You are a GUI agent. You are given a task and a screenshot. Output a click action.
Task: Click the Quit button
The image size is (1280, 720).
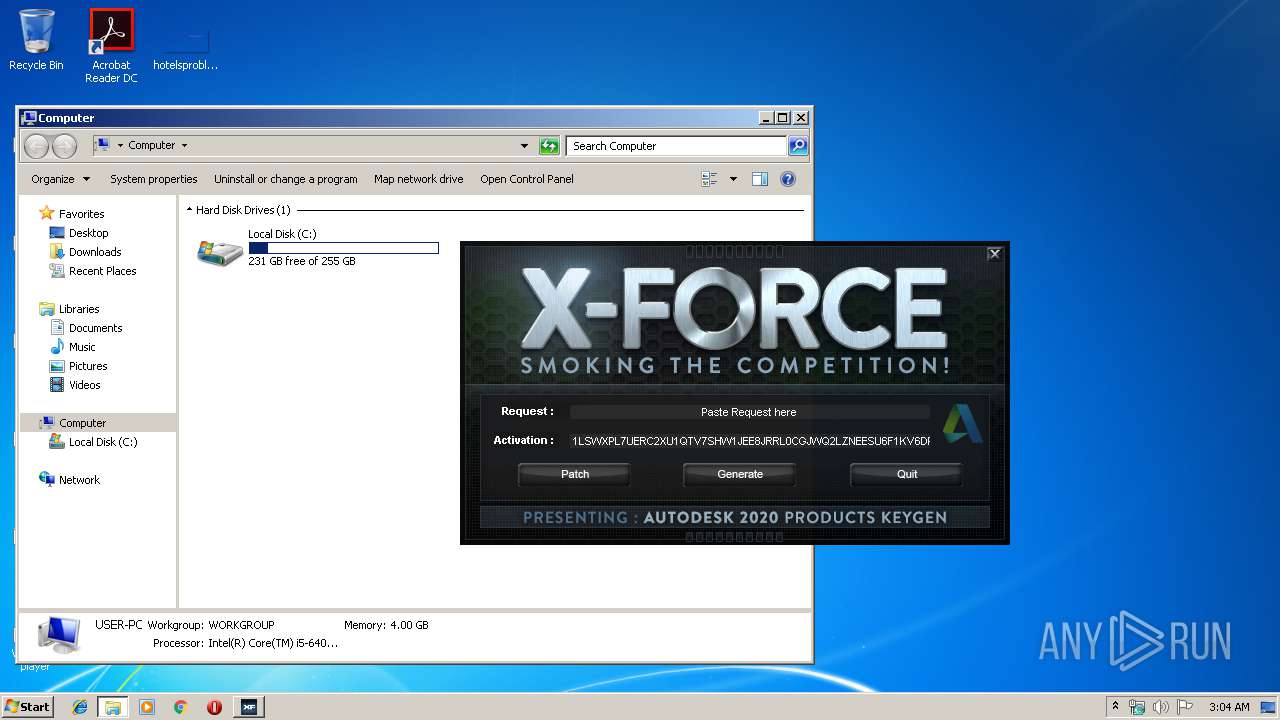point(907,474)
